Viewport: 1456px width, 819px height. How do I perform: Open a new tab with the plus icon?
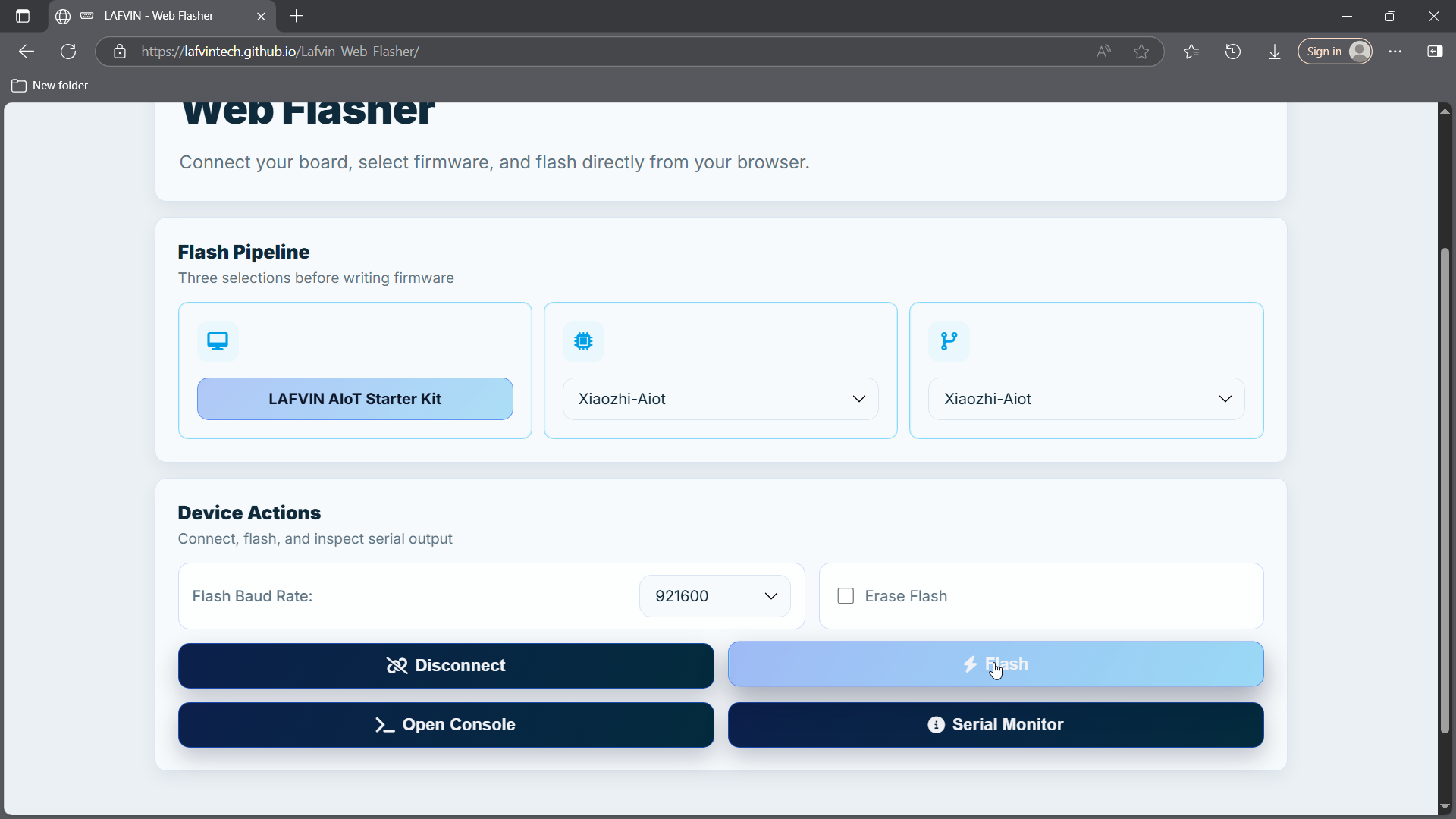(297, 16)
